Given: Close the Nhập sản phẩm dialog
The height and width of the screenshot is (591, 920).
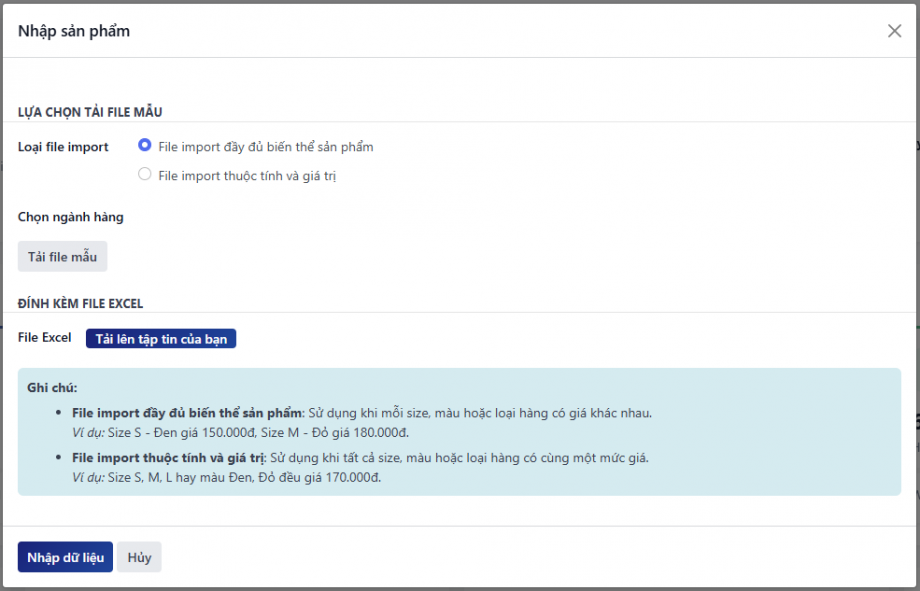Looking at the screenshot, I should [894, 31].
